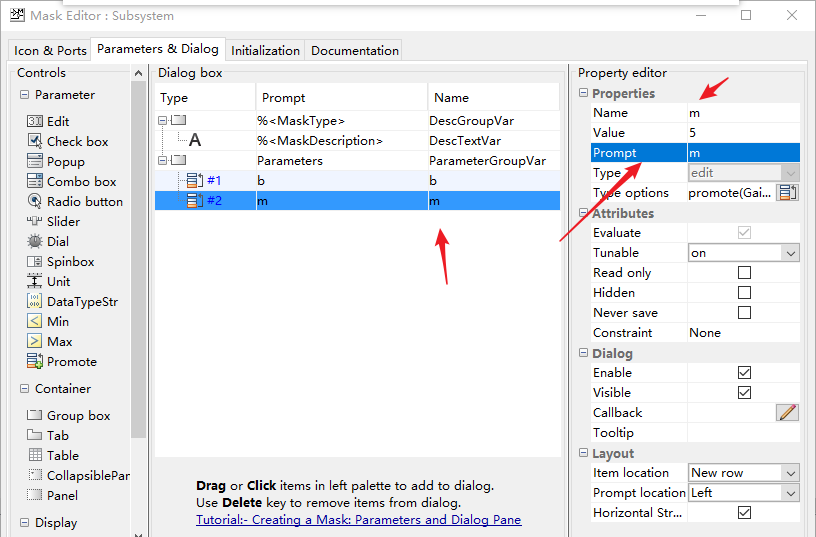
Task: Collapse the Container controls section
Action: 24,389
